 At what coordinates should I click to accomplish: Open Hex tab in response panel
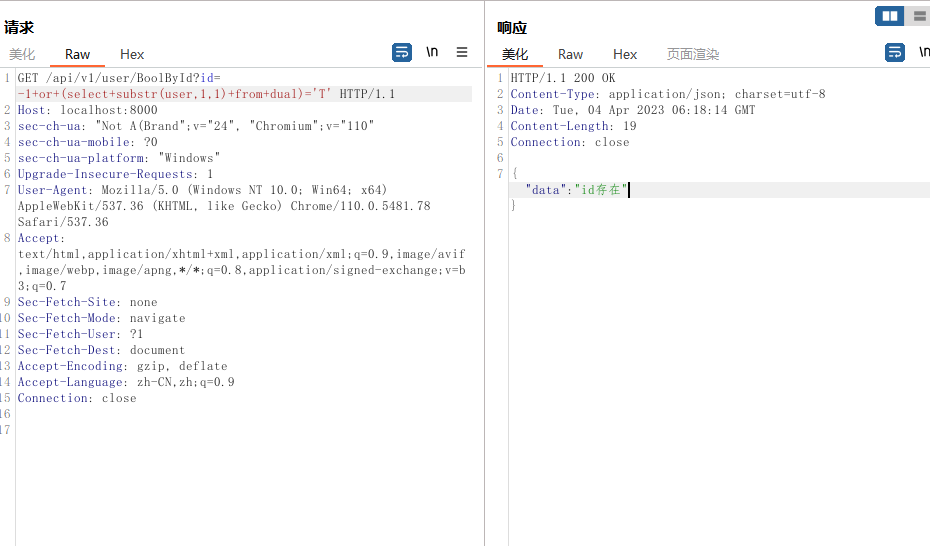[625, 54]
